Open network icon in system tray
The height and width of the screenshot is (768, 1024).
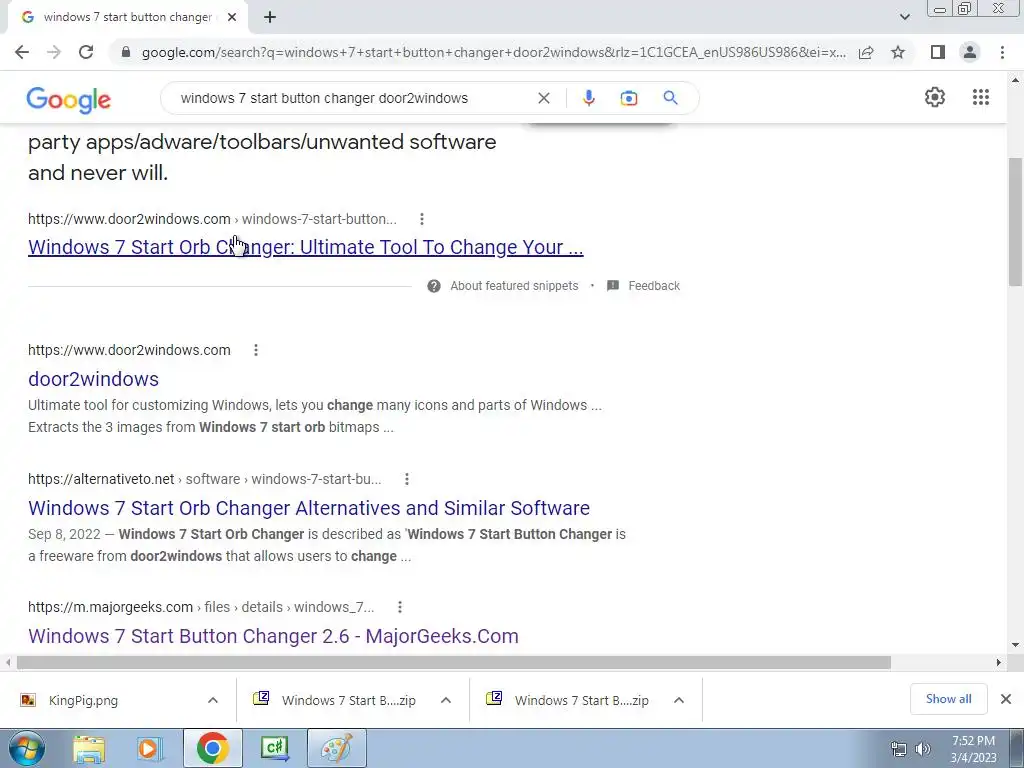coord(899,749)
